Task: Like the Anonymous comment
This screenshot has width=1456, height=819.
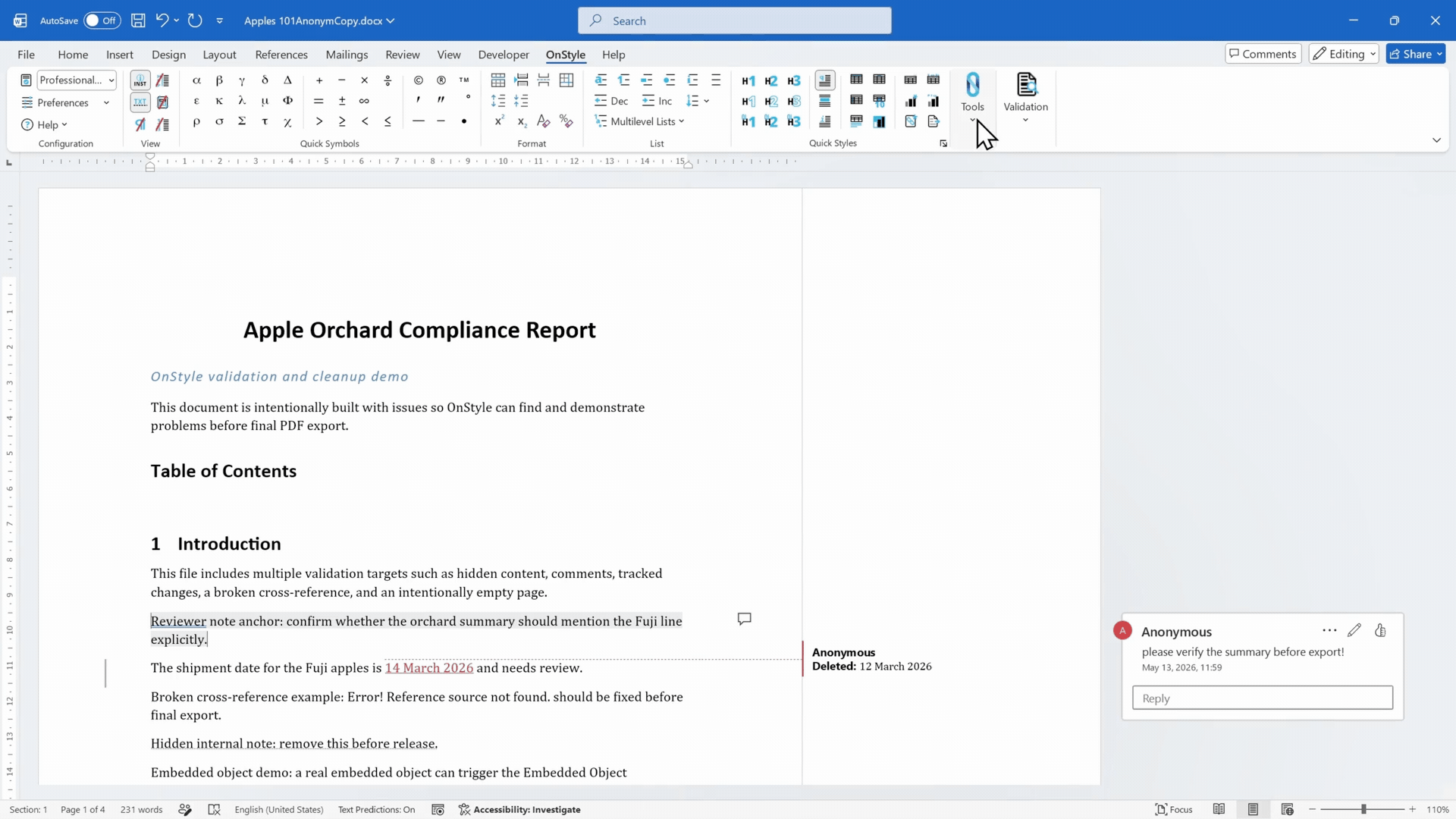Action: 1380,630
